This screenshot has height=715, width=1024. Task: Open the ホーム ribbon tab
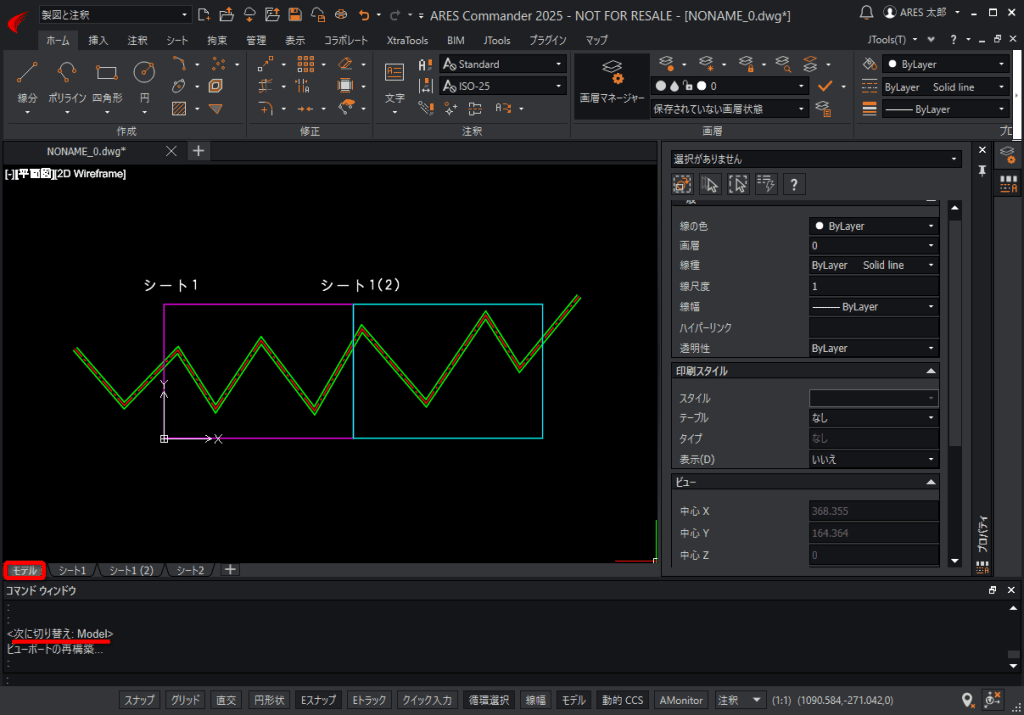[57, 40]
